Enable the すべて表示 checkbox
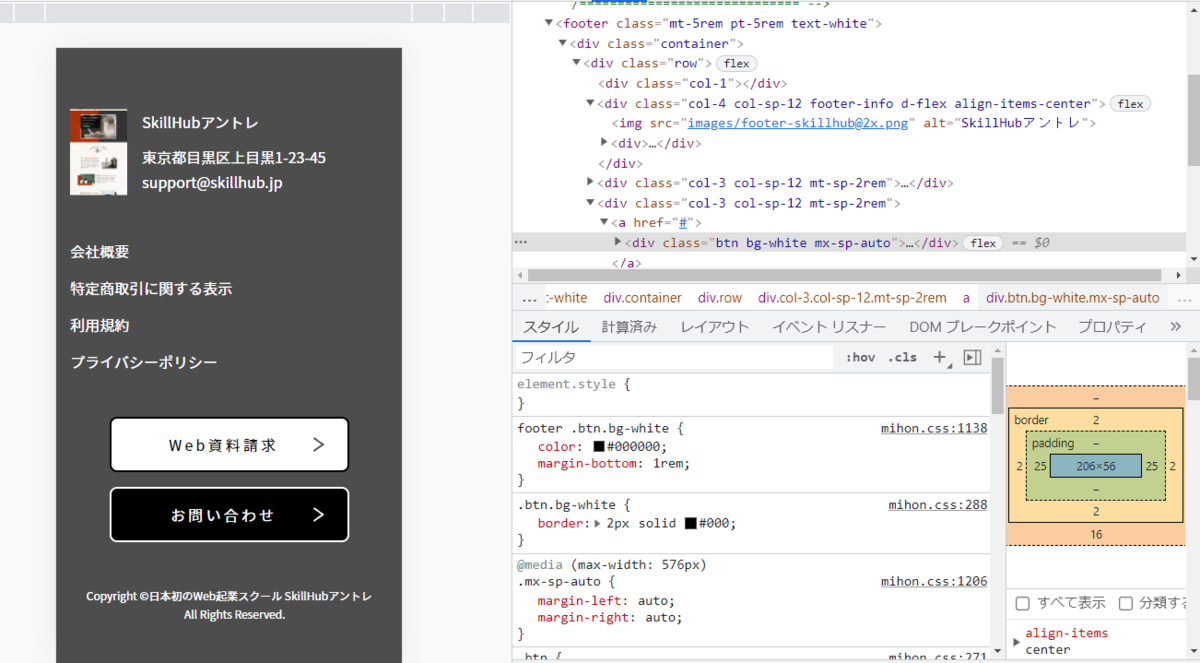This screenshot has height=663, width=1200. pos(1022,603)
